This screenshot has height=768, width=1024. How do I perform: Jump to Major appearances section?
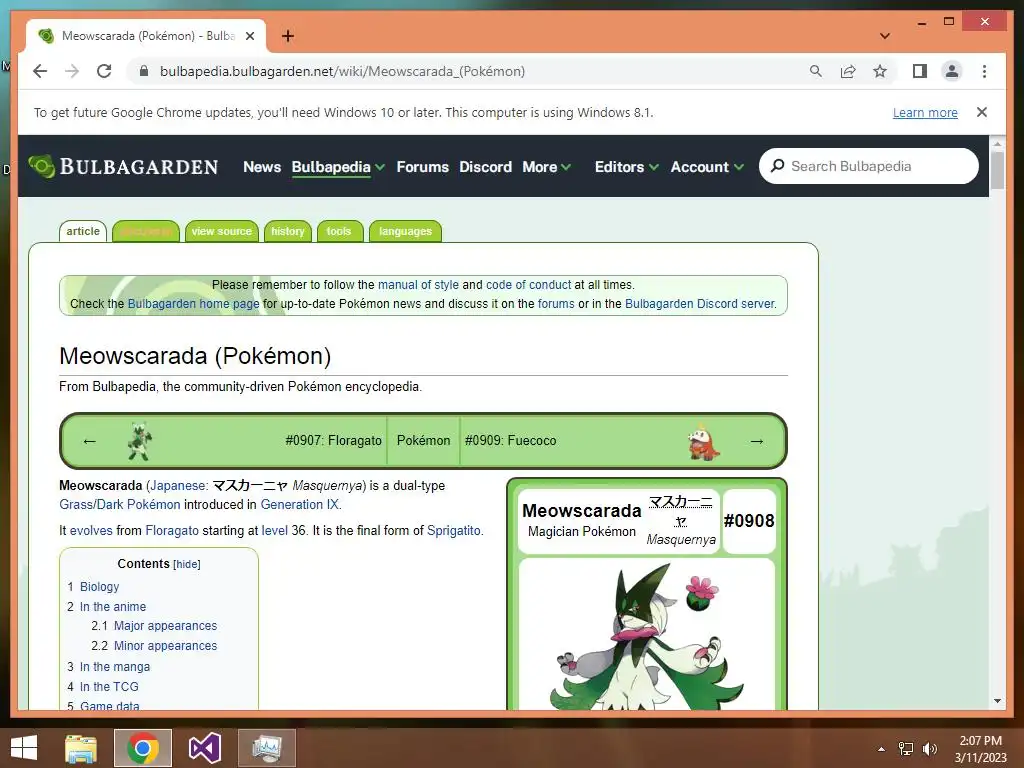pyautogui.click(x=165, y=626)
